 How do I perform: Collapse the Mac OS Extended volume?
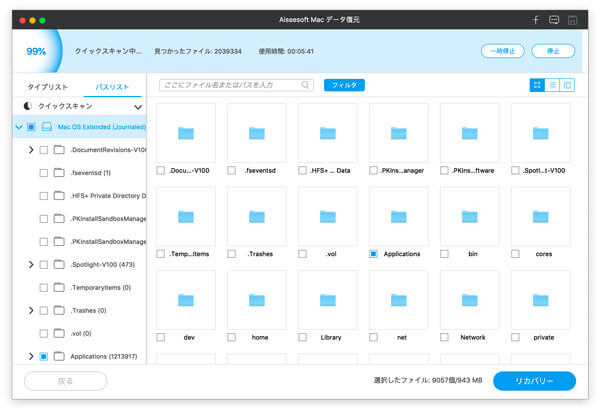point(19,127)
